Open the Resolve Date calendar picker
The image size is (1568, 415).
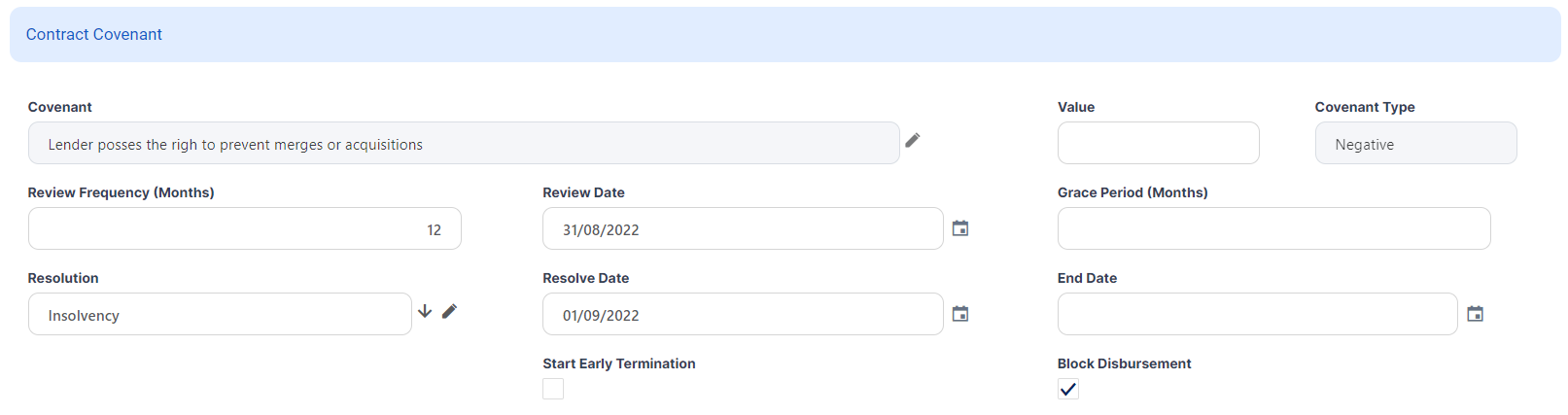coord(959,314)
